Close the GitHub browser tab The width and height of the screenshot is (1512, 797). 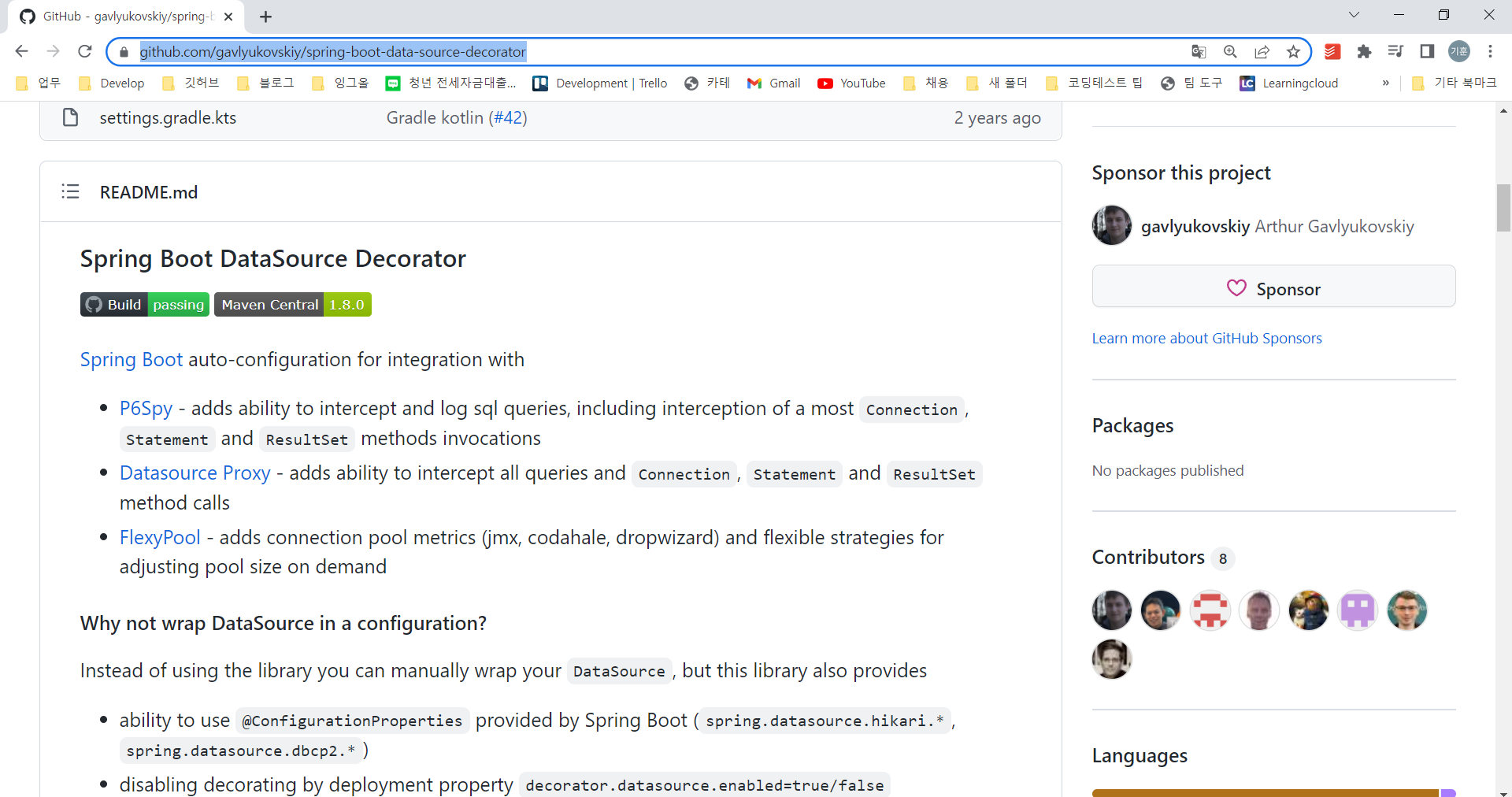click(x=228, y=17)
